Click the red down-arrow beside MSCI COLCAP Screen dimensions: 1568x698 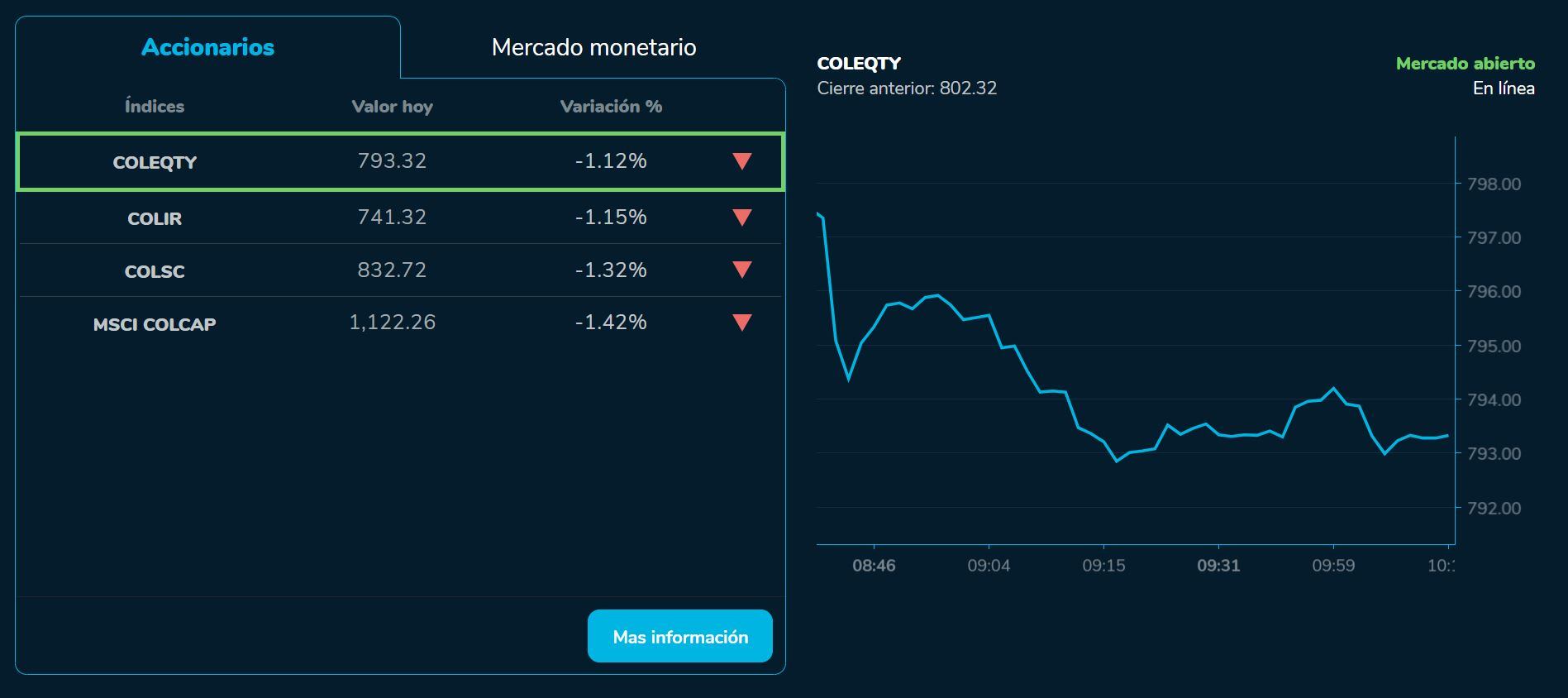(741, 323)
